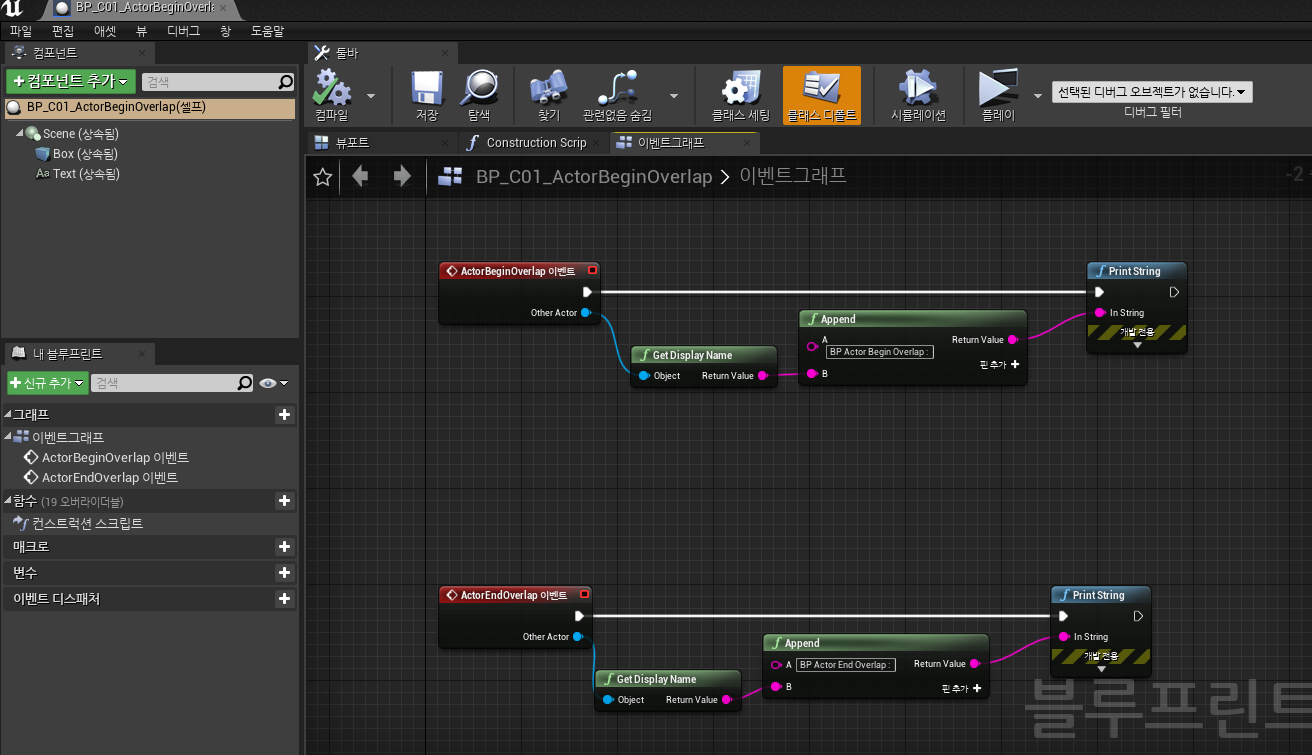Click the Add Component (컴포넌트 추가) button
This screenshot has width=1312, height=755.
[69, 81]
